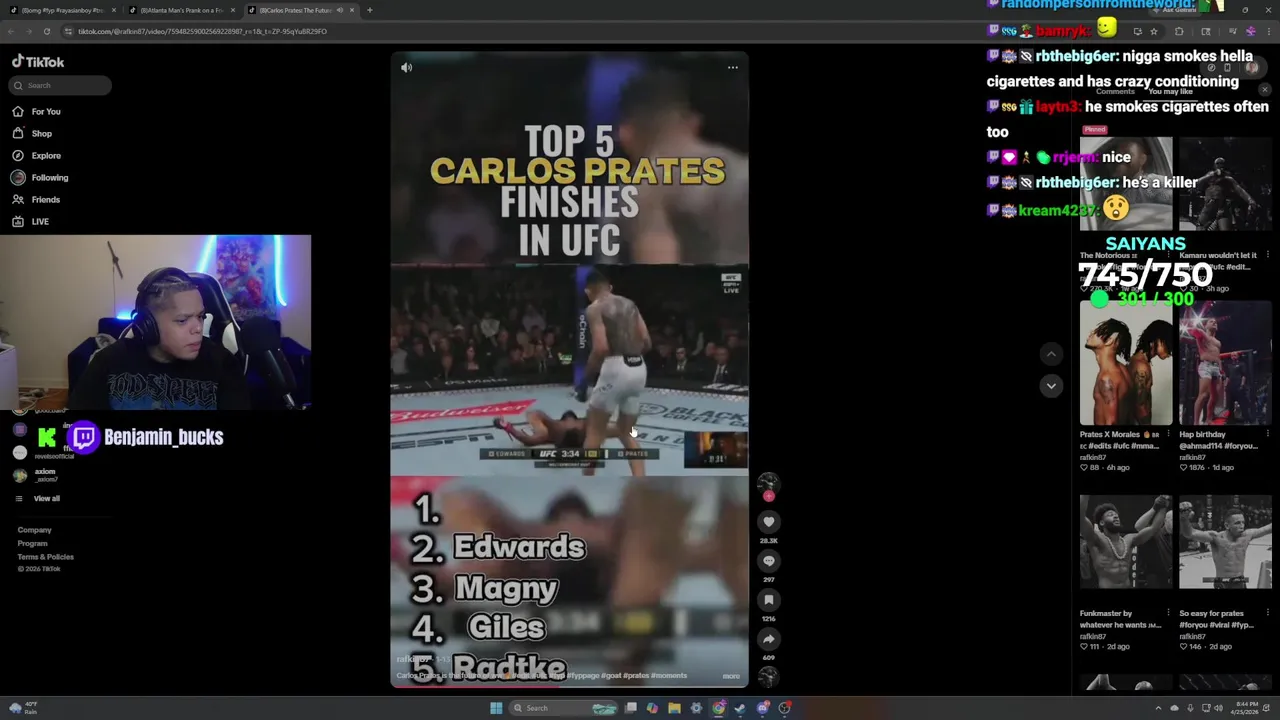
Task: Close the side panel with X
Action: (1264, 90)
